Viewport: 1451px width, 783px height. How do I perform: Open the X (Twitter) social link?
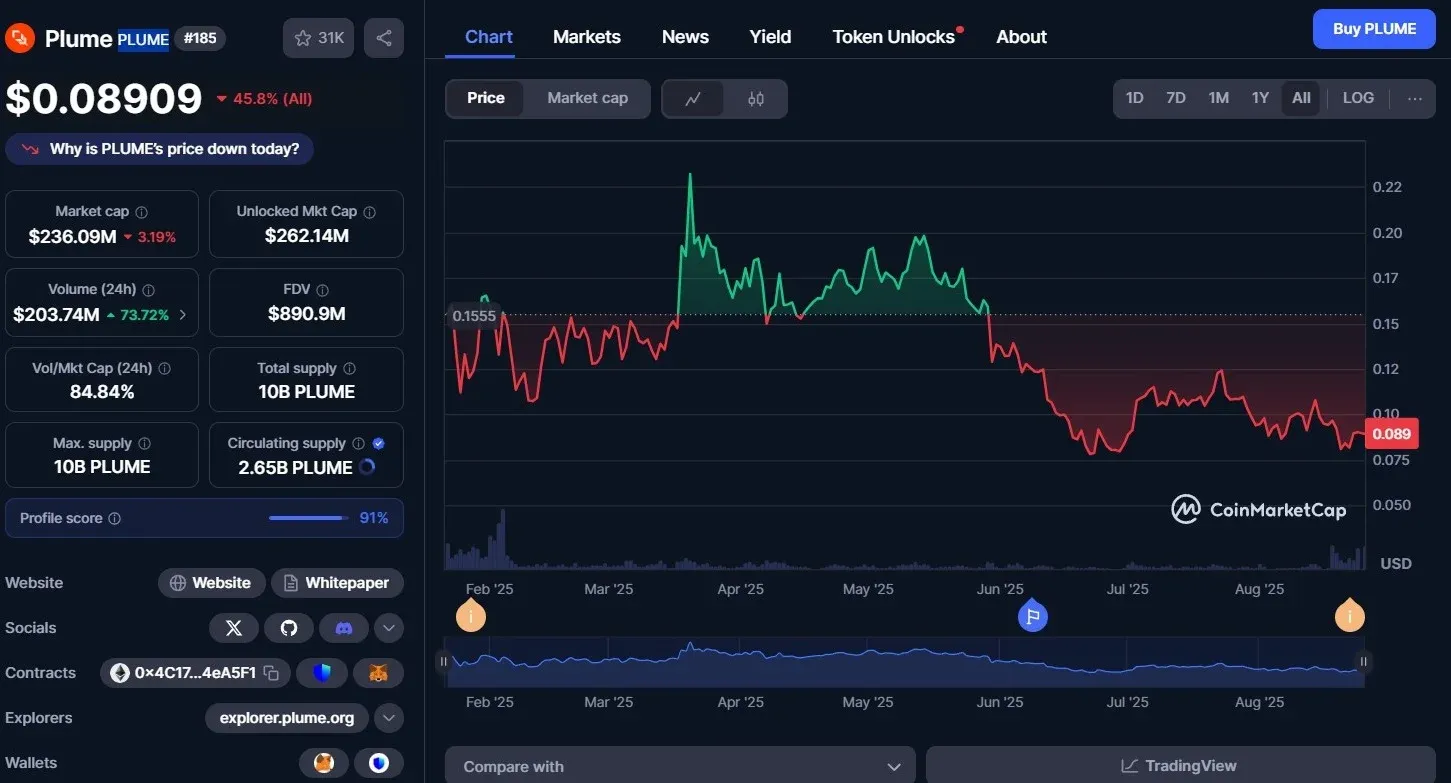click(234, 628)
